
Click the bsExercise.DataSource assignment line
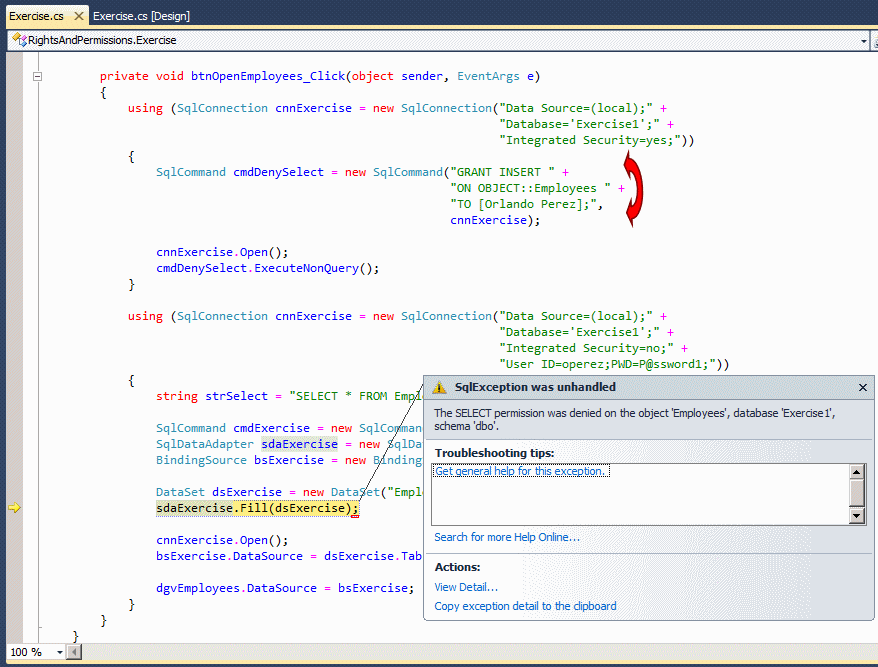coord(289,556)
